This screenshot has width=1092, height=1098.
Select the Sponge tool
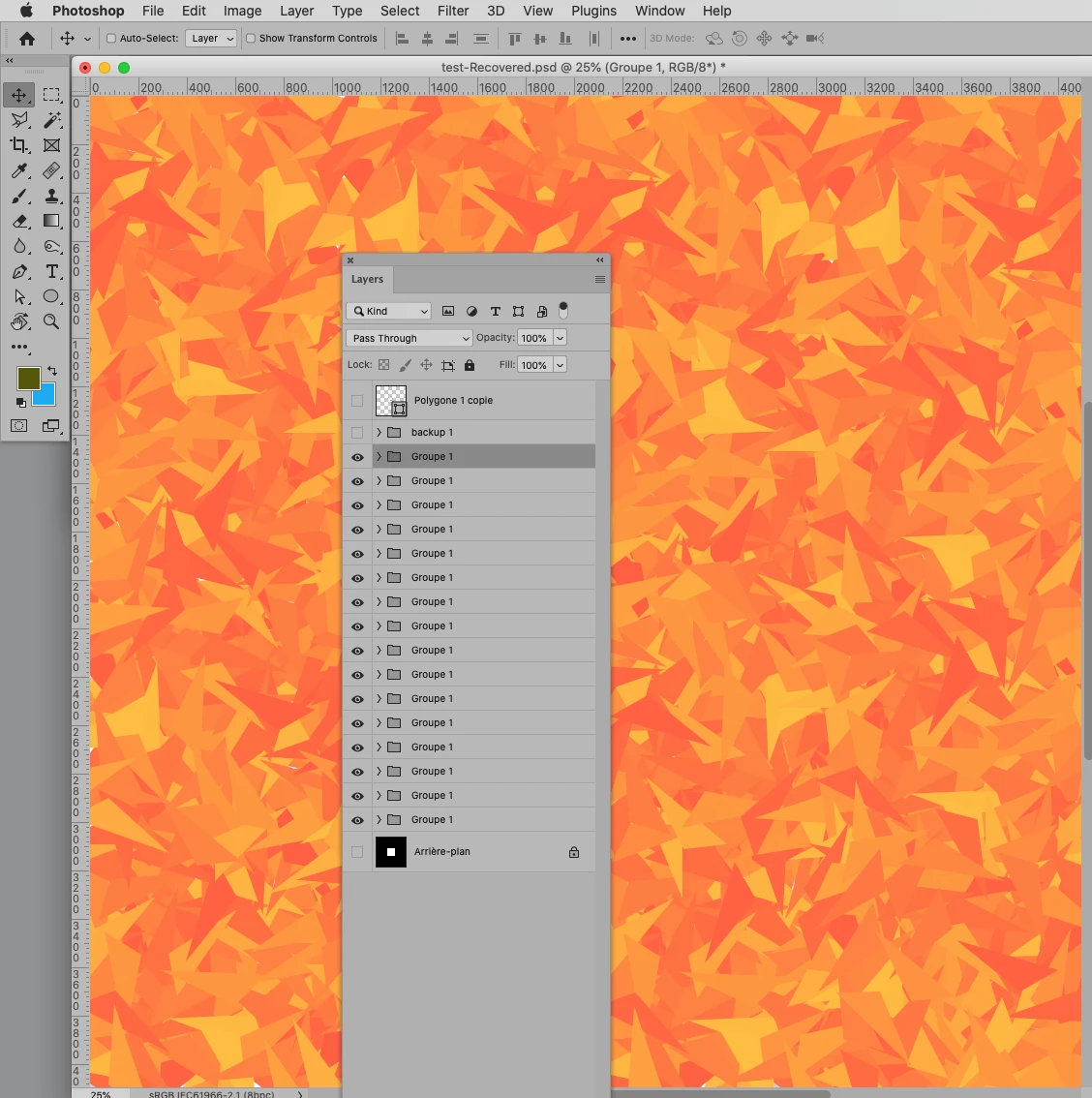tap(51, 247)
